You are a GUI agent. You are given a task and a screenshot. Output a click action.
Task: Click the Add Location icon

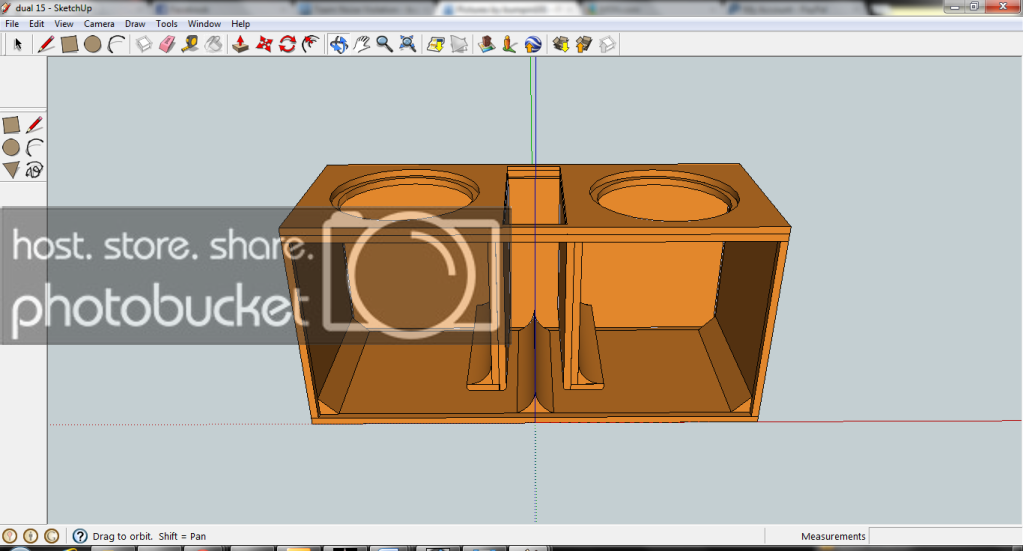pyautogui.click(x=435, y=44)
